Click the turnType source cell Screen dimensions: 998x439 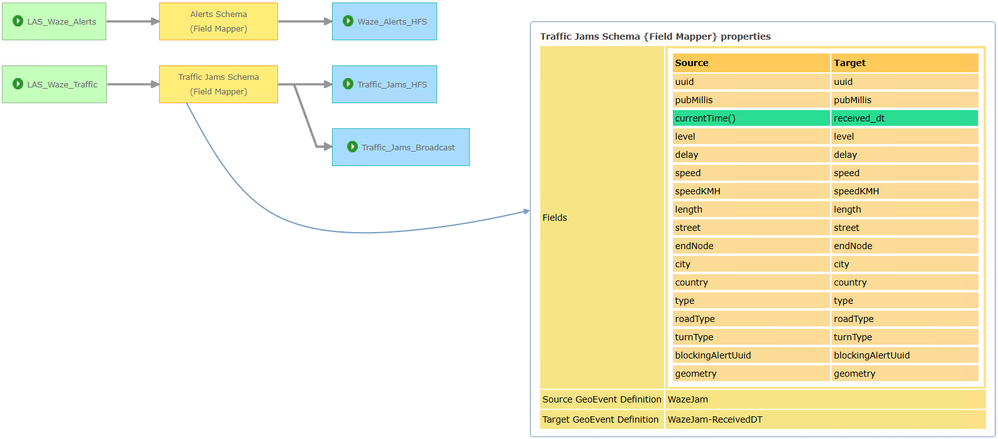(x=752, y=337)
